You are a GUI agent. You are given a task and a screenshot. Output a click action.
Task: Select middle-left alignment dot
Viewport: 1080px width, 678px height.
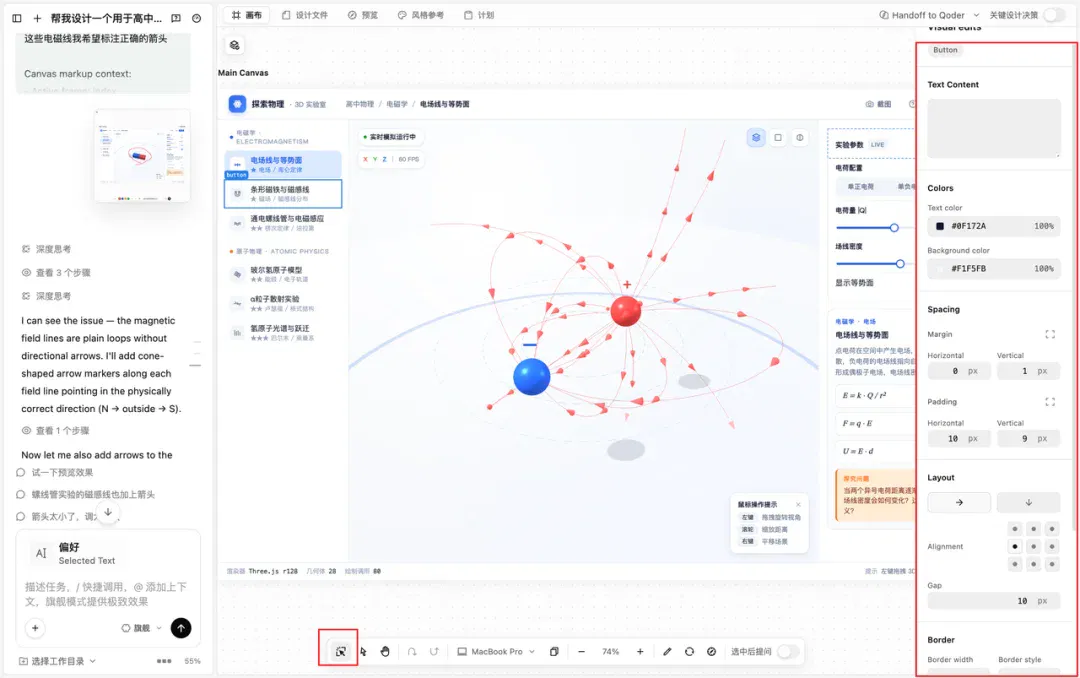tap(1015, 546)
